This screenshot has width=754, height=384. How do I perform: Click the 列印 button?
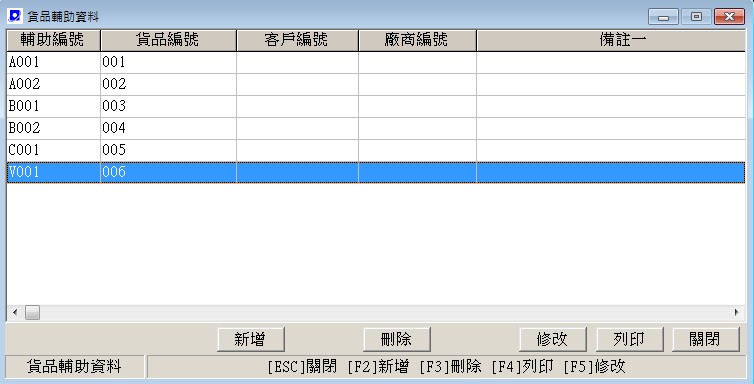click(629, 339)
